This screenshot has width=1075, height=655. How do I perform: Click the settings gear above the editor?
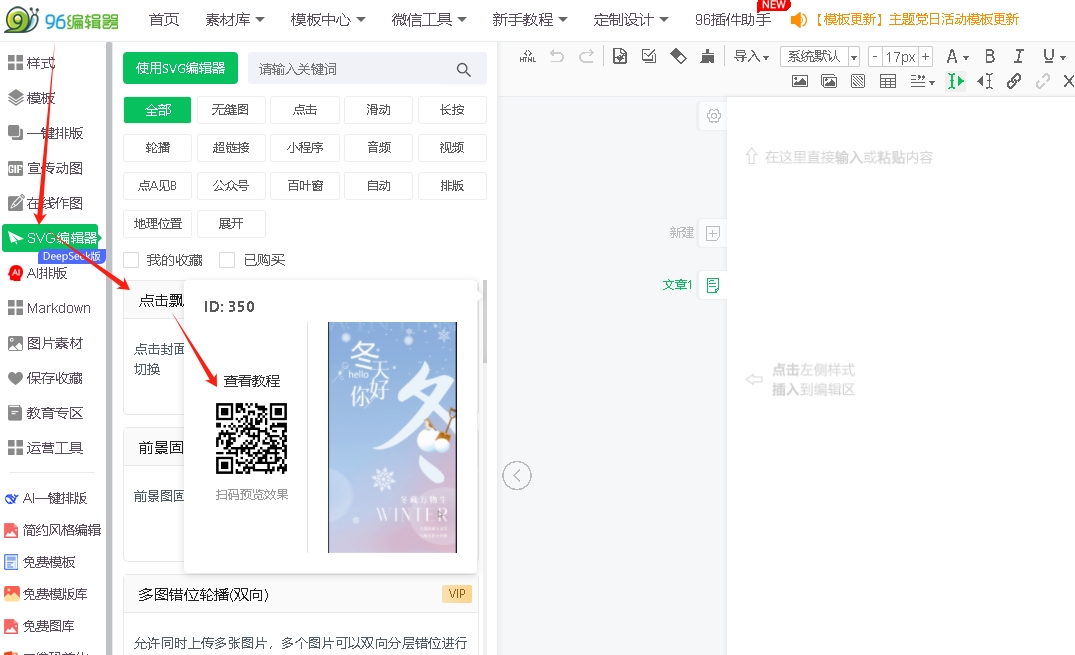(x=713, y=116)
